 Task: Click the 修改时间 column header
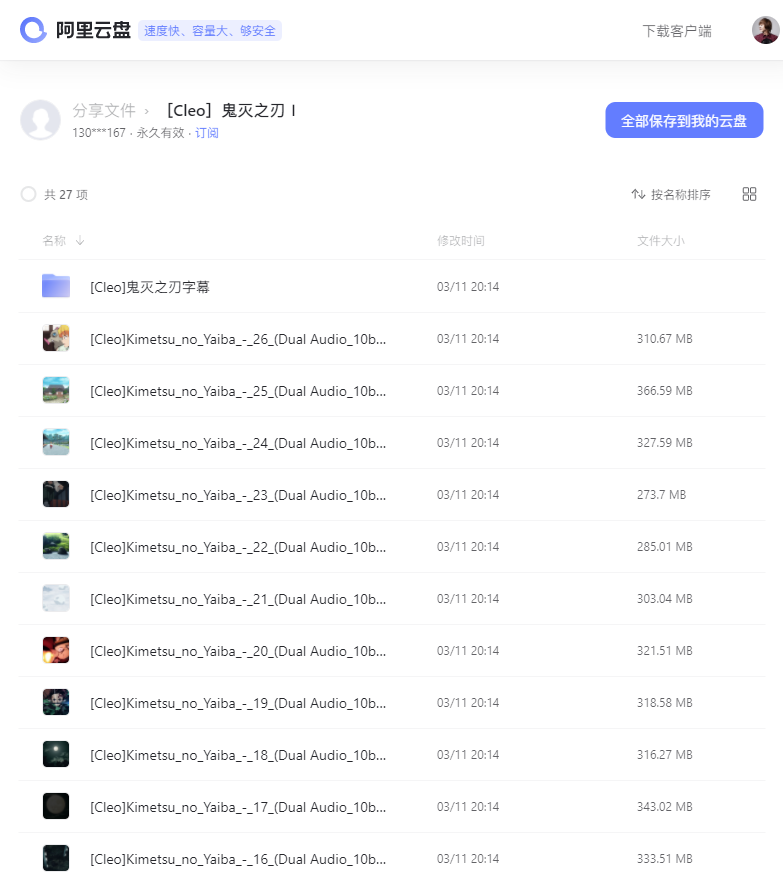point(461,240)
